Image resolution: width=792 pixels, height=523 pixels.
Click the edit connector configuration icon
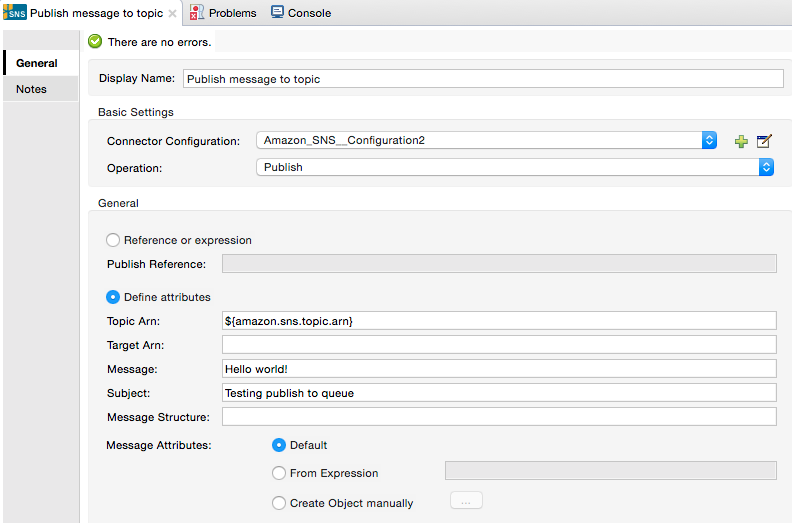click(764, 141)
